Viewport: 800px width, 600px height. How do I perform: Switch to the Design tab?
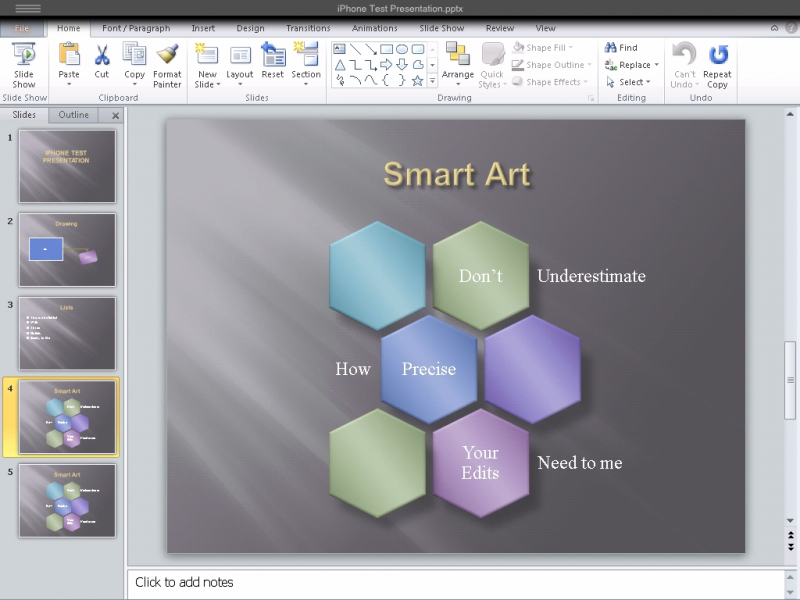coord(250,28)
